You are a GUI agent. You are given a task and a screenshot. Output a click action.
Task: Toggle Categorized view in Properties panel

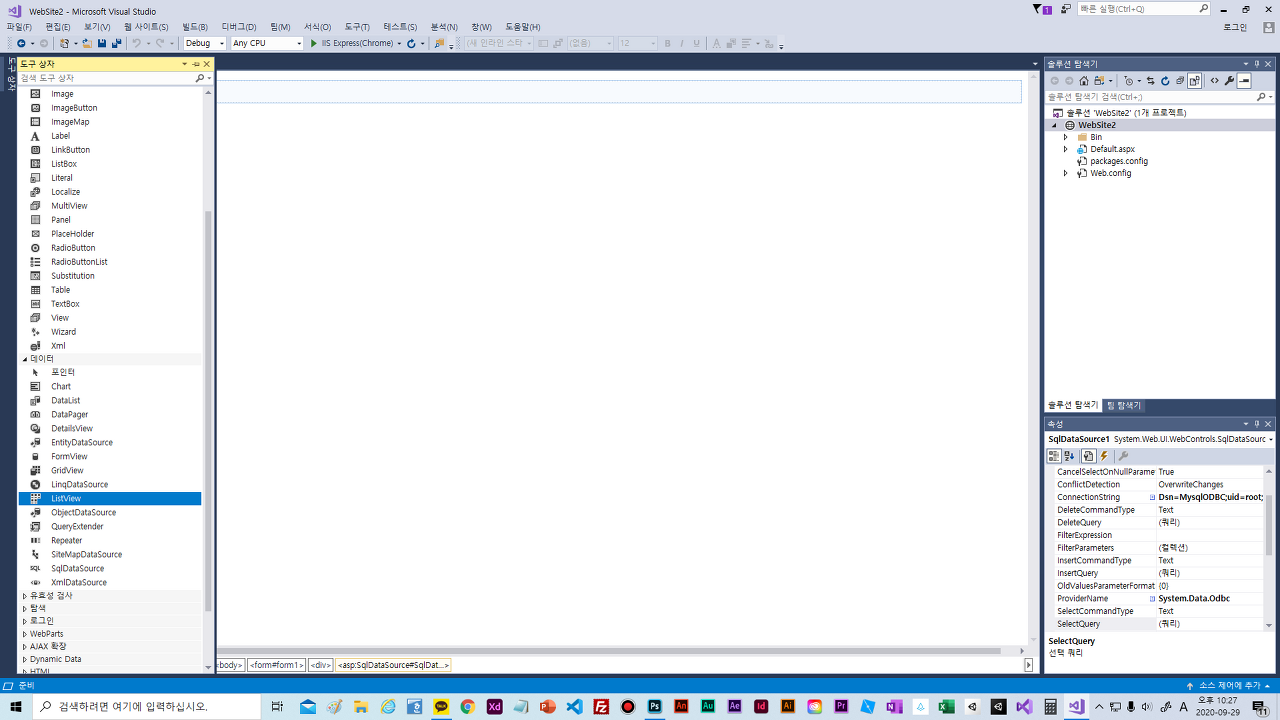pos(1054,456)
